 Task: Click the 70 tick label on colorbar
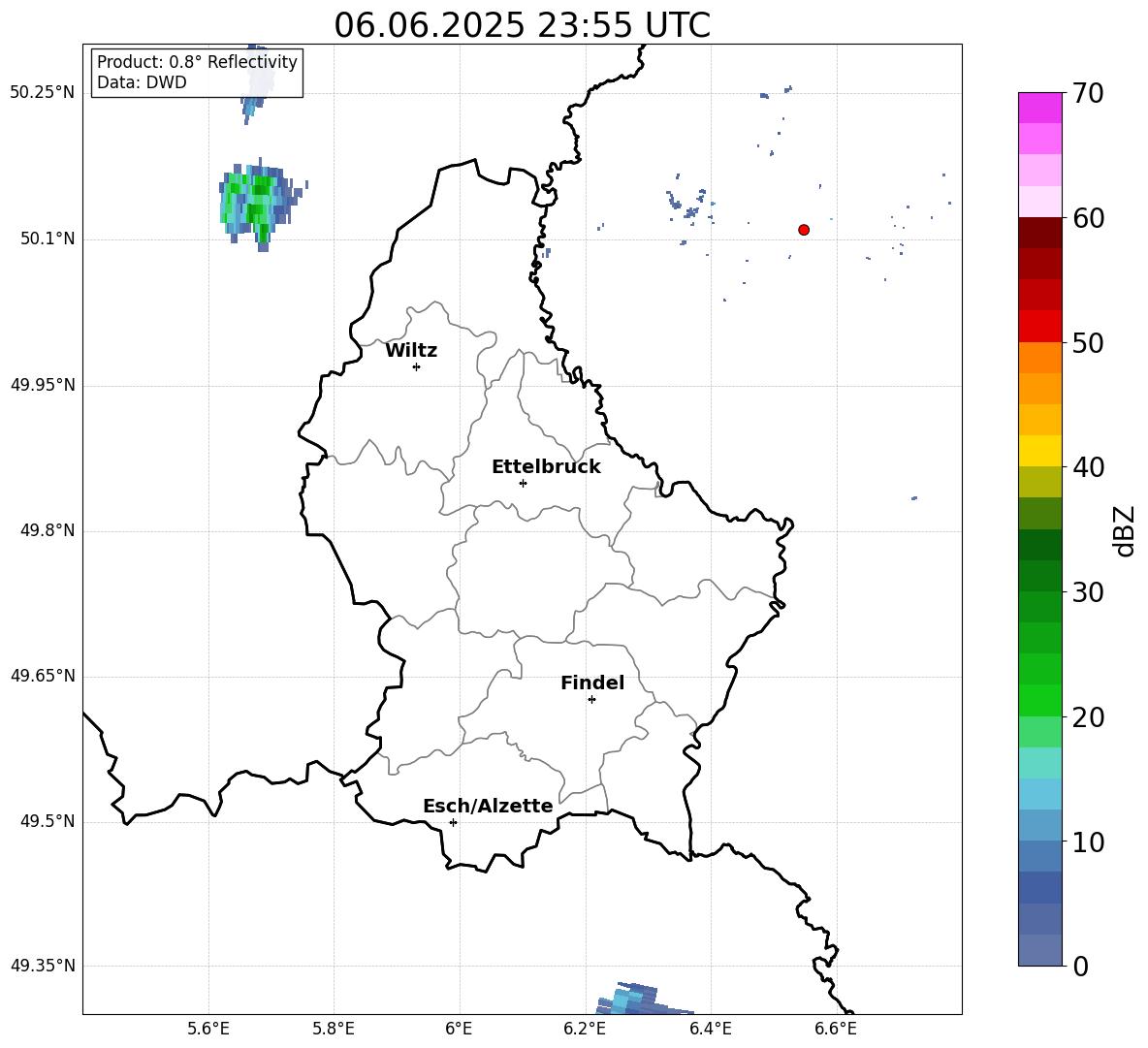click(1087, 94)
